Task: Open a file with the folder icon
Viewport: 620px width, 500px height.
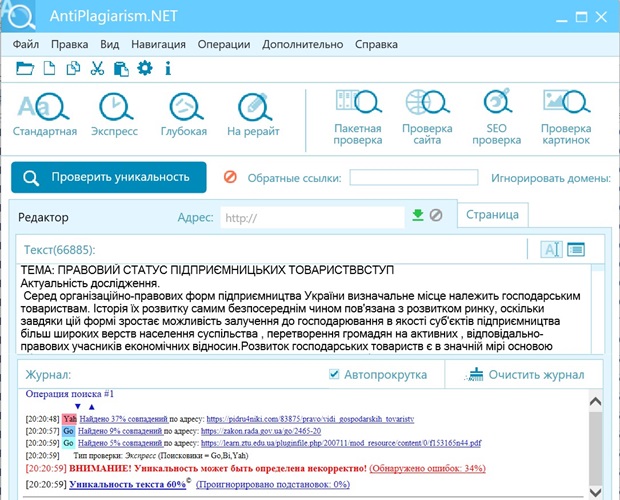Action: [25, 68]
